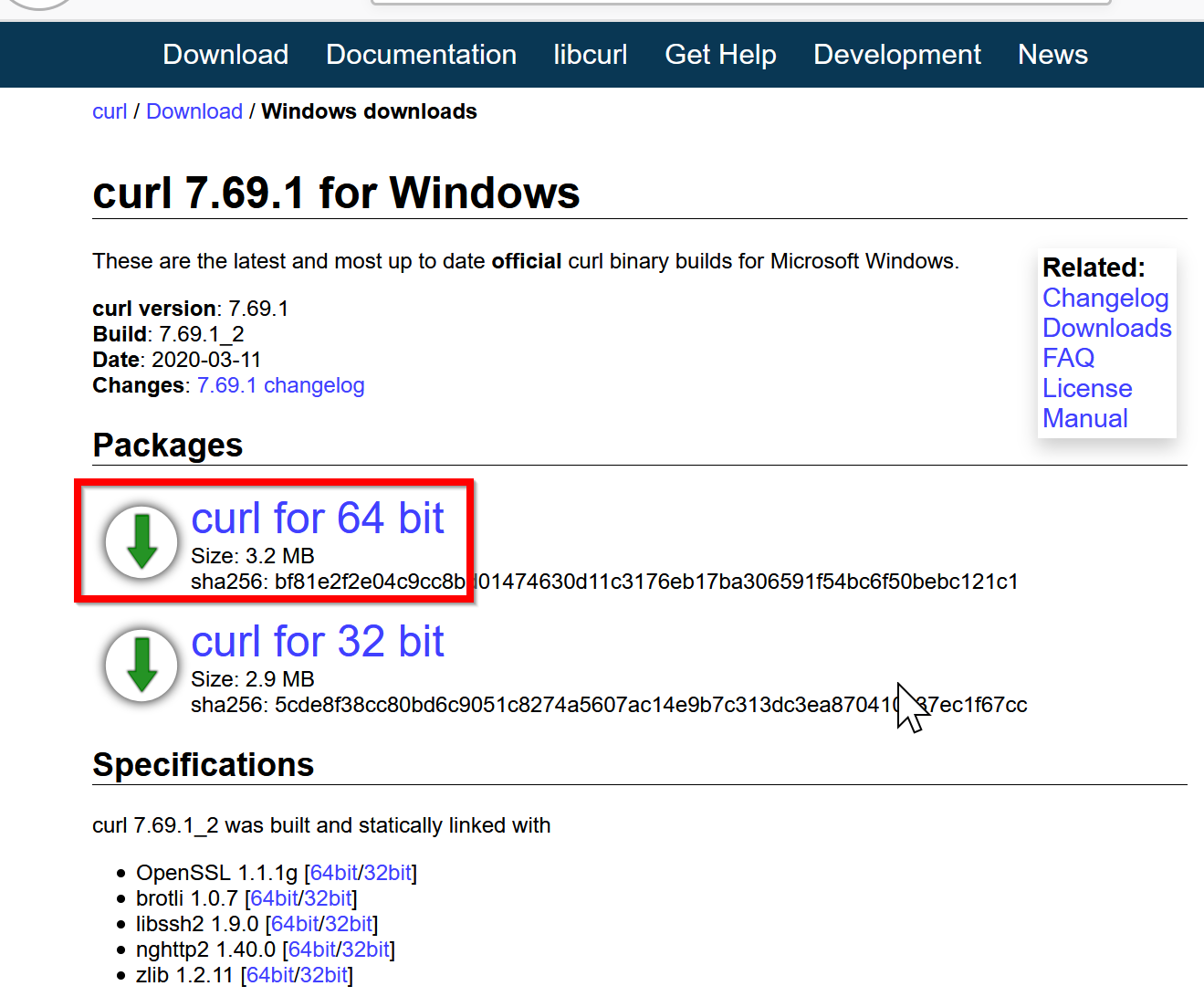
Task: Open License in the Related box
Action: pos(1087,388)
